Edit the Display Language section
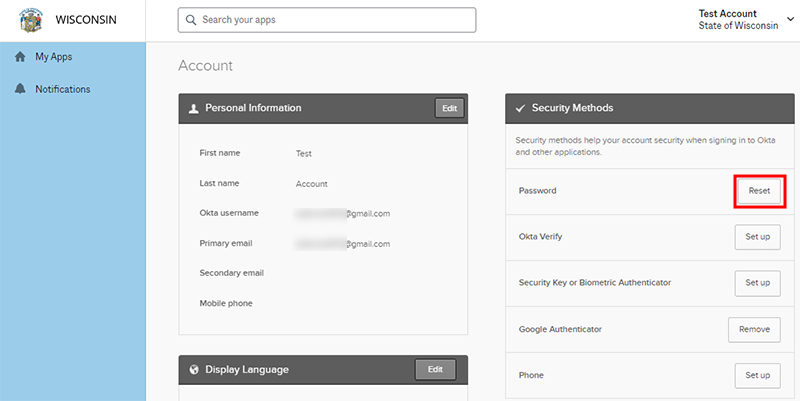 [435, 369]
